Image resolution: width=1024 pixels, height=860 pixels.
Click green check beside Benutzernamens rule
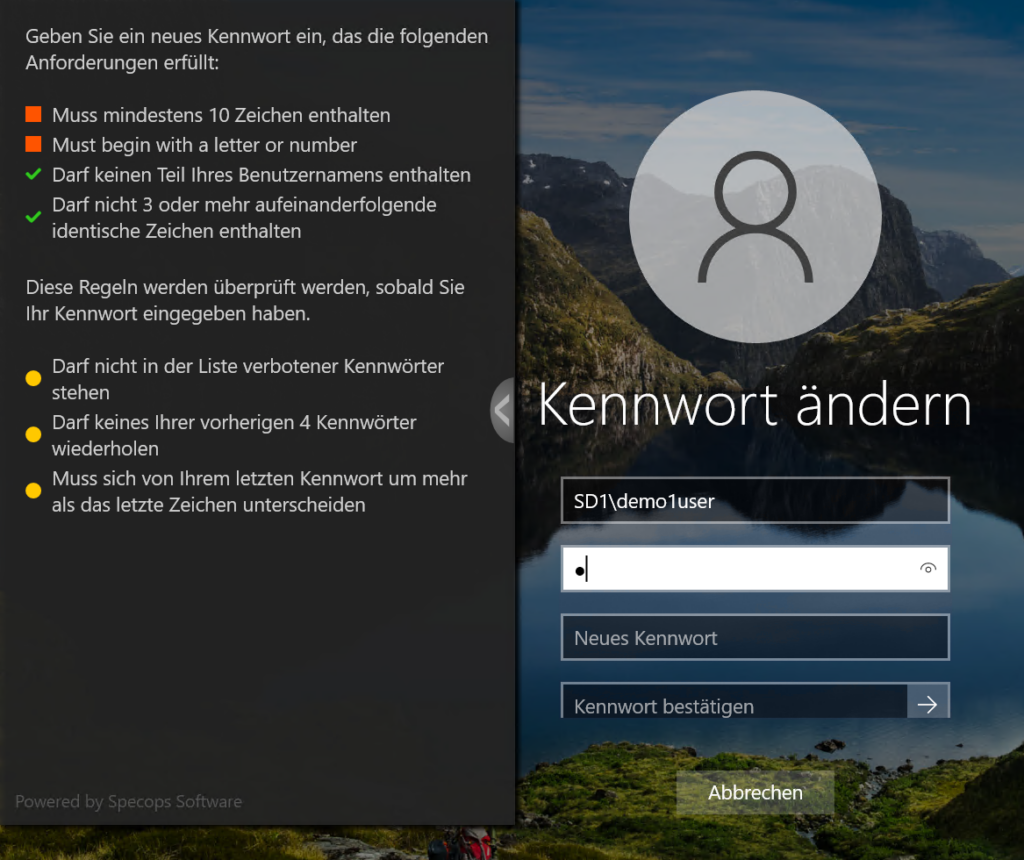coord(33,174)
